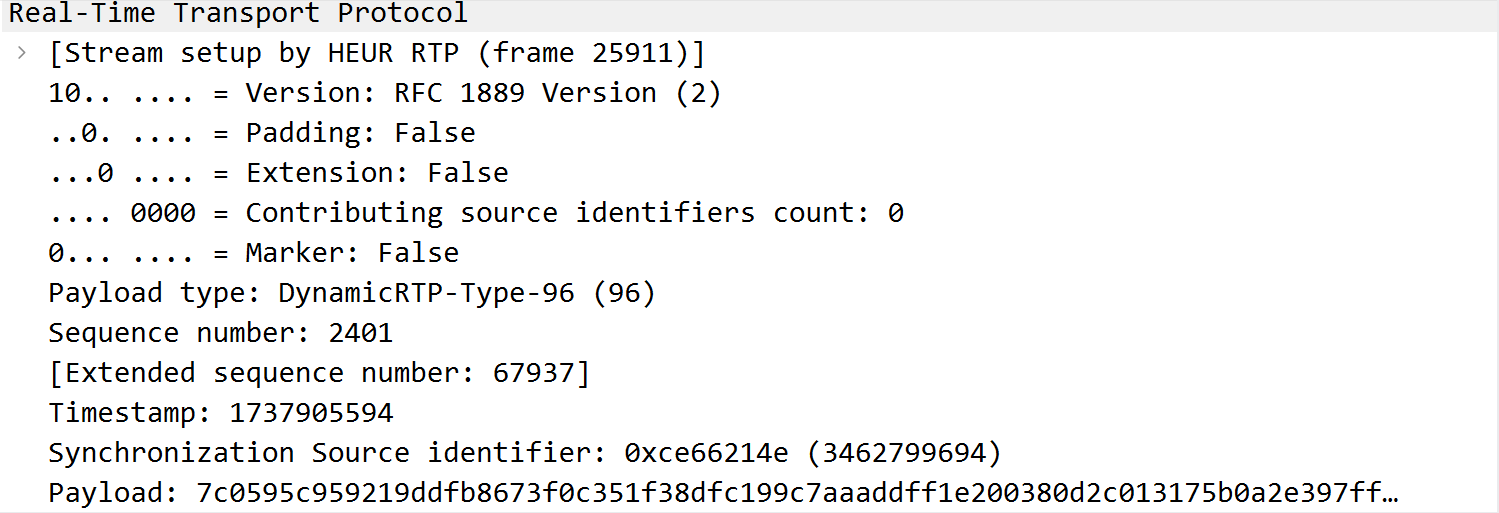Select Contributing source identifiers count field
1499x513 pixels.
(x=749, y=212)
